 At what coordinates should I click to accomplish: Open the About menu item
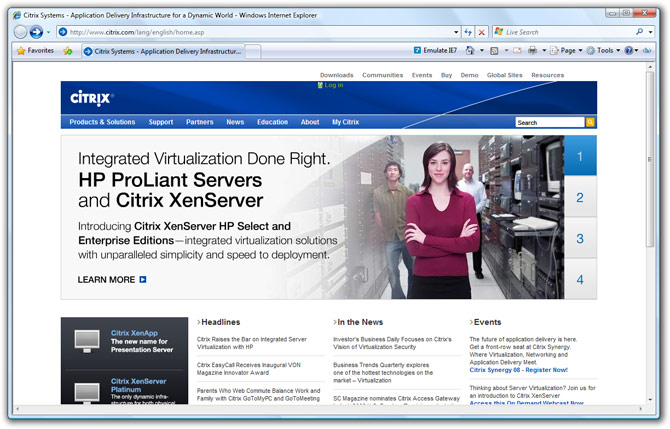click(x=310, y=122)
